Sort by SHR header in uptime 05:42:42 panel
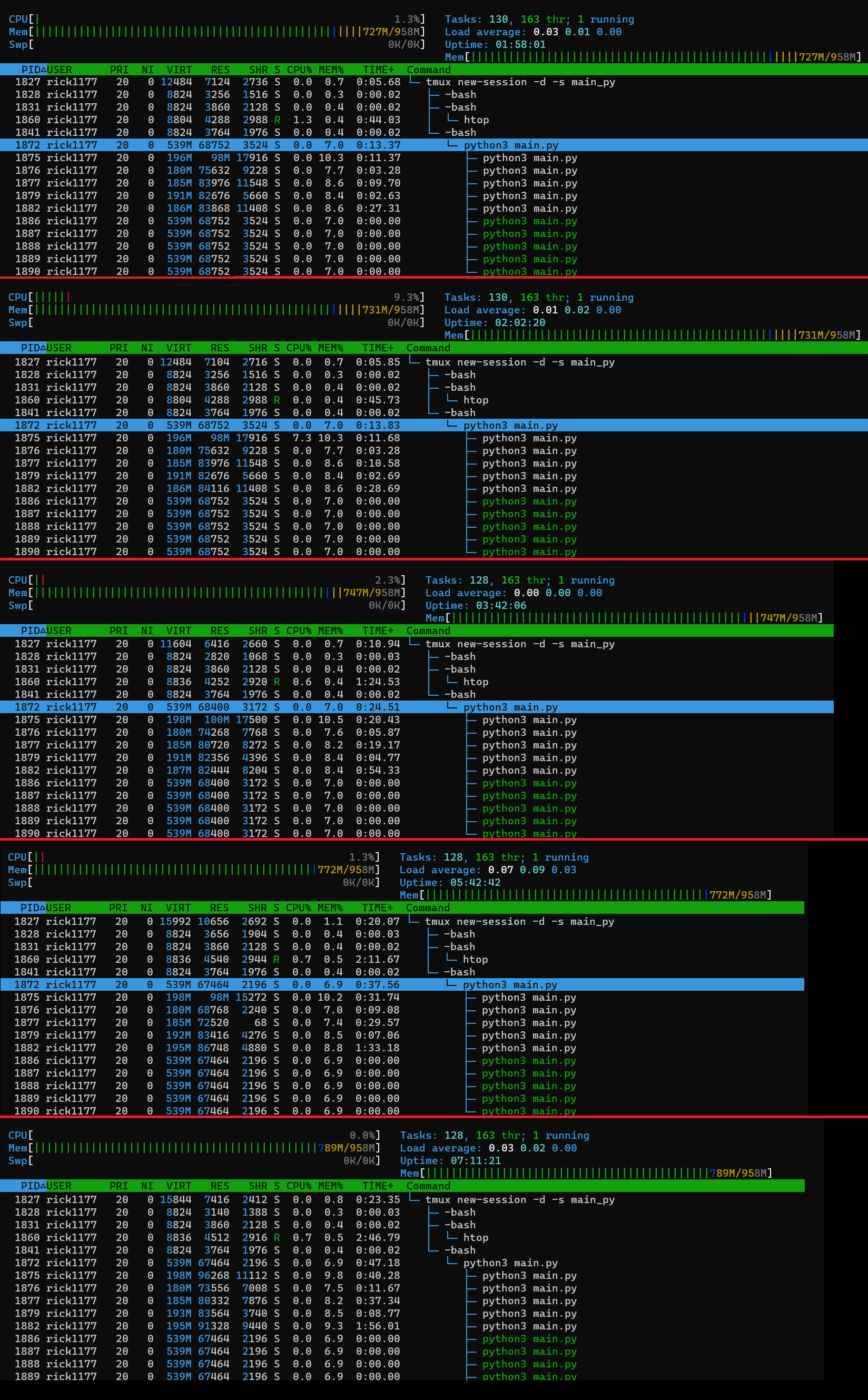Viewport: 868px width, 1400px height. tap(257, 908)
